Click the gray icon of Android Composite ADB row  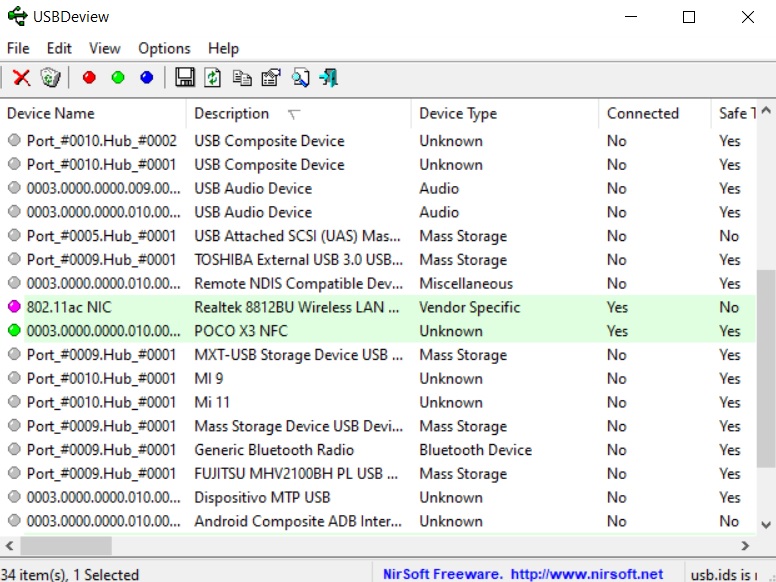coord(14,520)
